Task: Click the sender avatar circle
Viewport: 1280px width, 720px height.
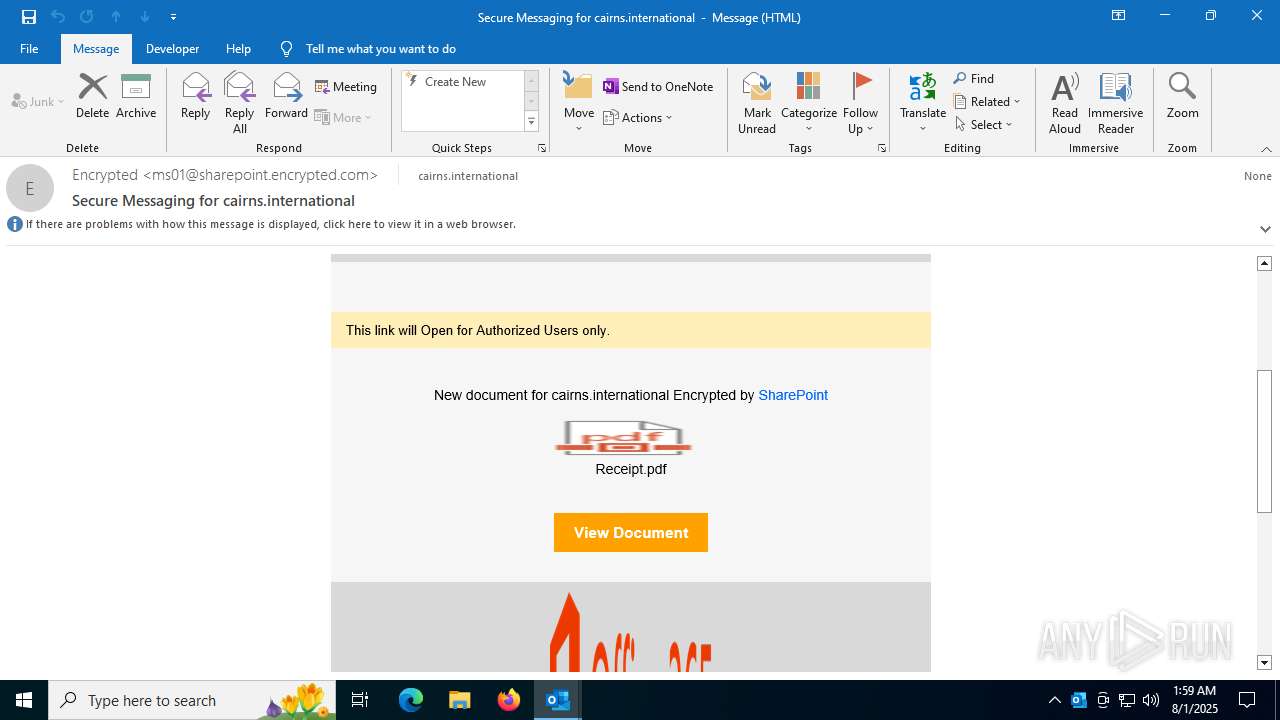Action: (30, 188)
